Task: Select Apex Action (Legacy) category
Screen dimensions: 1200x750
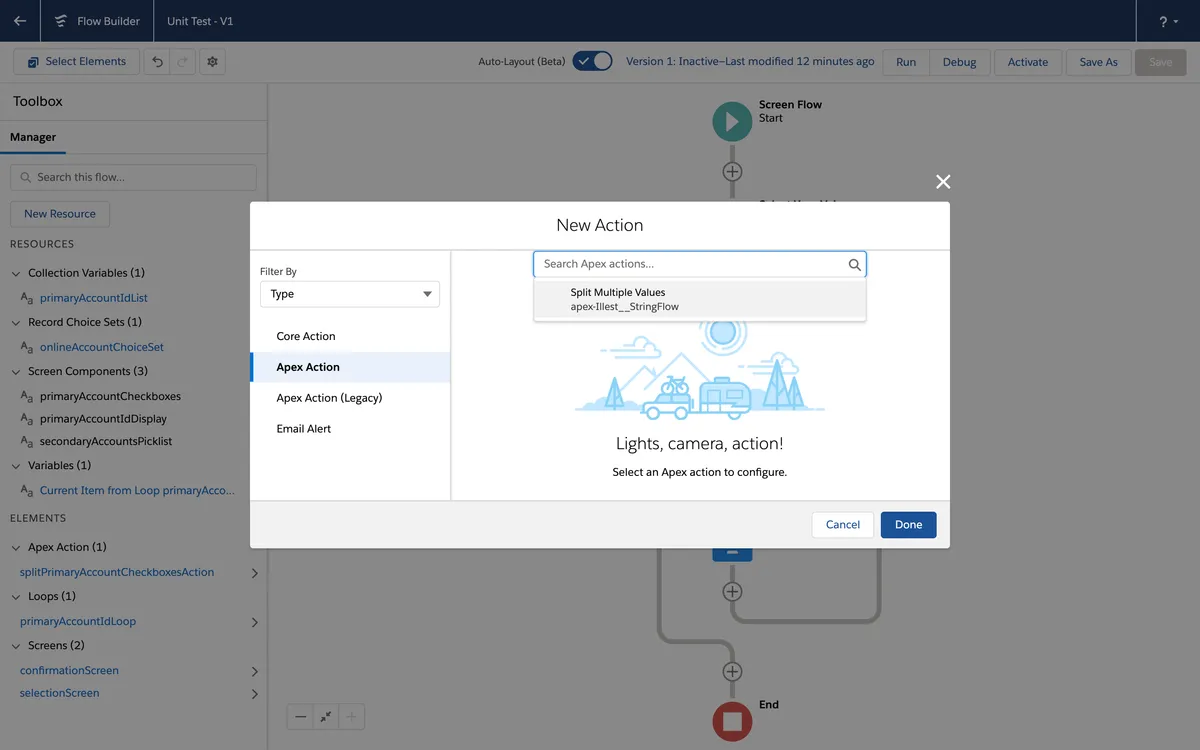Action: coord(350,398)
